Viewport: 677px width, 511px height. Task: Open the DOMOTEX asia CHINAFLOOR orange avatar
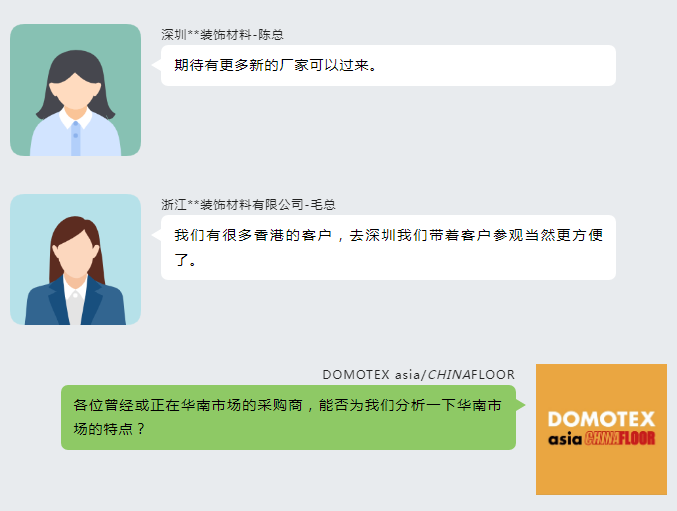coord(601,429)
